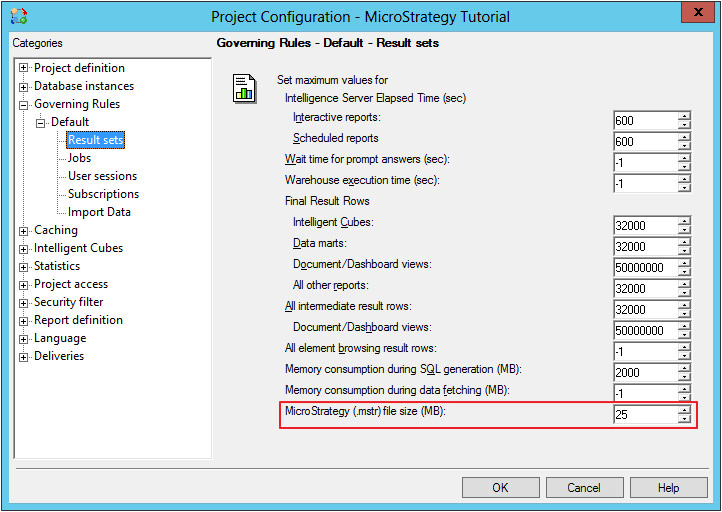Screen dimensions: 722x512
Task: Focus Memory consumption during SQL generation field
Action: [646, 372]
